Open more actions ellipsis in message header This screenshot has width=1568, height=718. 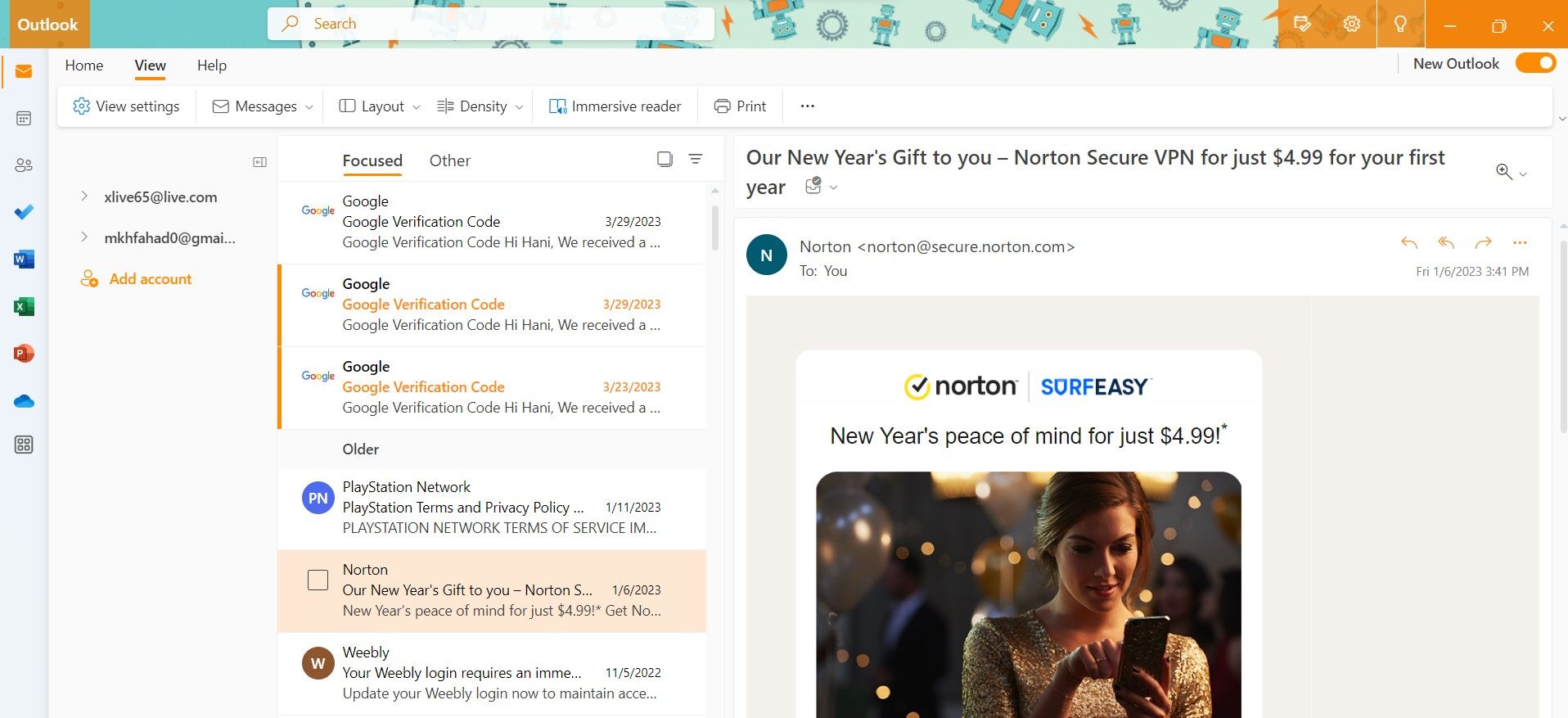[x=1520, y=242]
